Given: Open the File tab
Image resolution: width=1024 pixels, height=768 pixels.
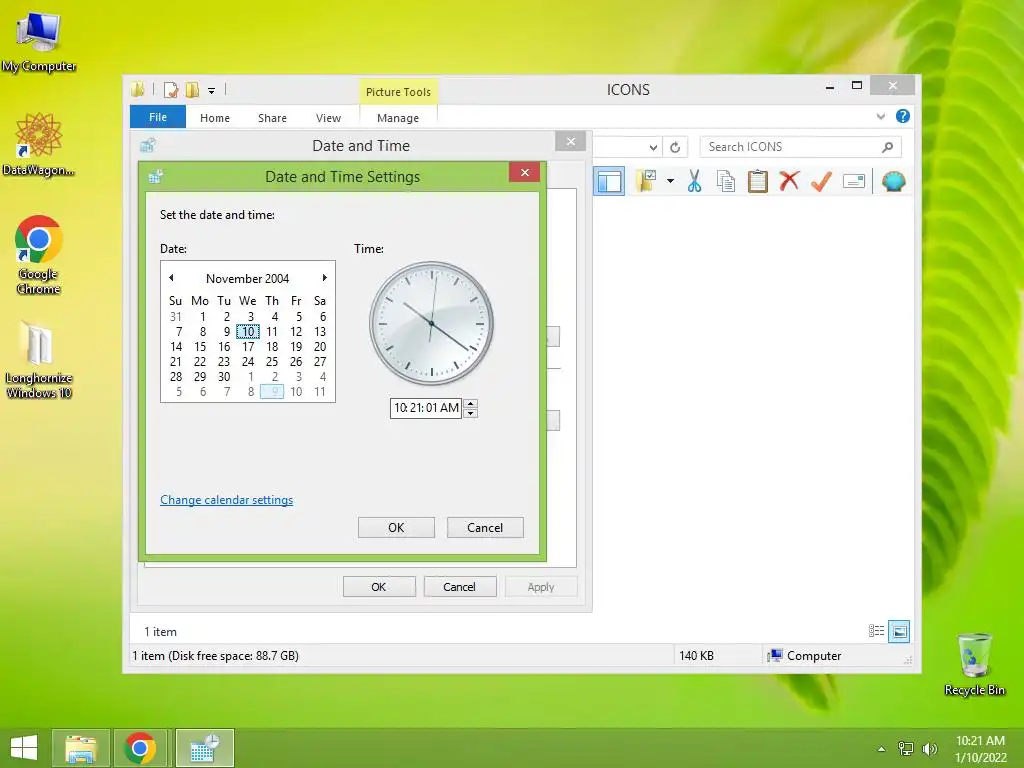Looking at the screenshot, I should [x=158, y=117].
